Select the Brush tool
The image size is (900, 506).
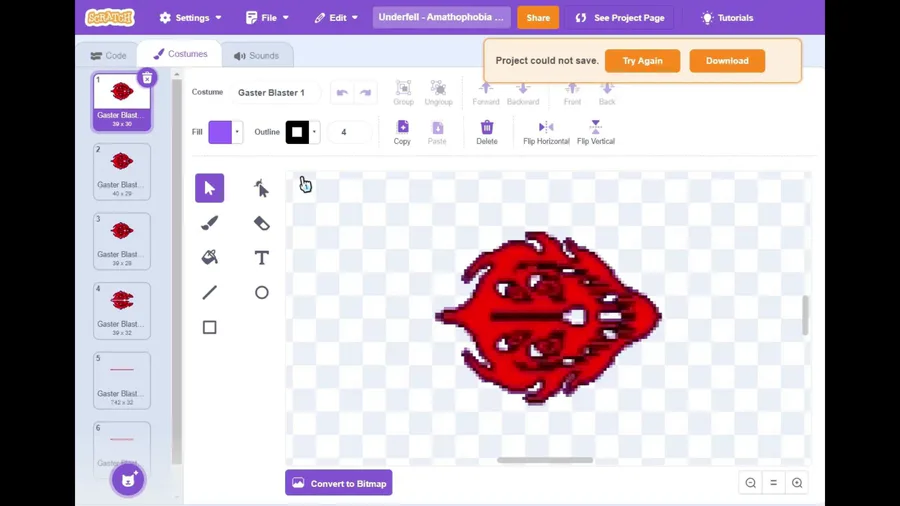pyautogui.click(x=210, y=223)
